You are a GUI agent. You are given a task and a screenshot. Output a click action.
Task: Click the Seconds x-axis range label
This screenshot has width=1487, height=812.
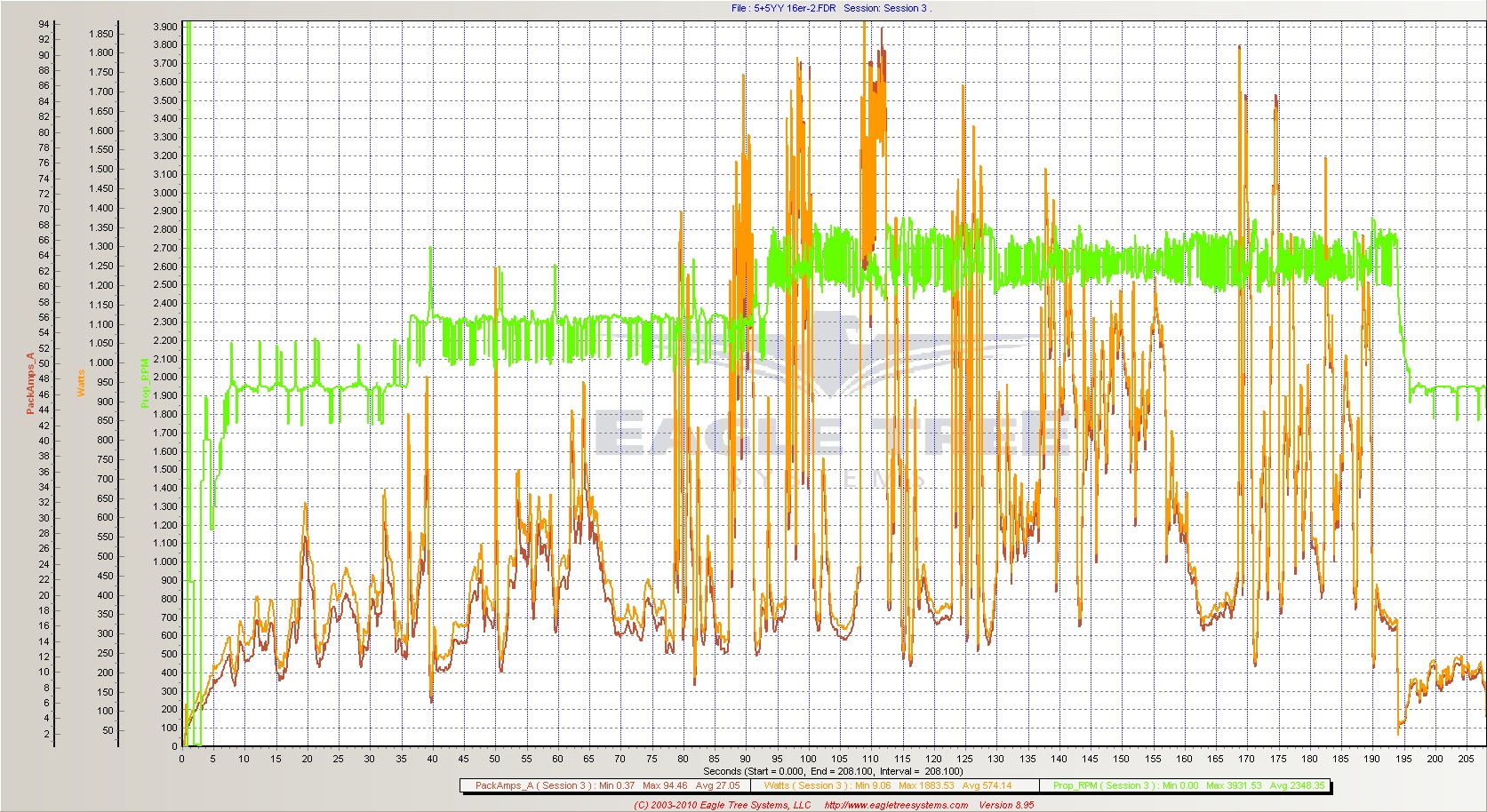pyautogui.click(x=833, y=771)
